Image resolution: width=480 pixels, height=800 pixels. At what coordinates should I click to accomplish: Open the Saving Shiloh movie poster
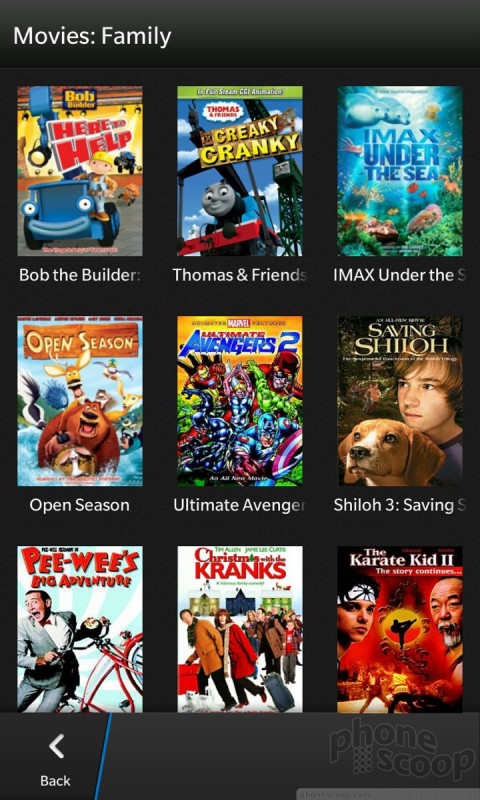click(x=400, y=401)
